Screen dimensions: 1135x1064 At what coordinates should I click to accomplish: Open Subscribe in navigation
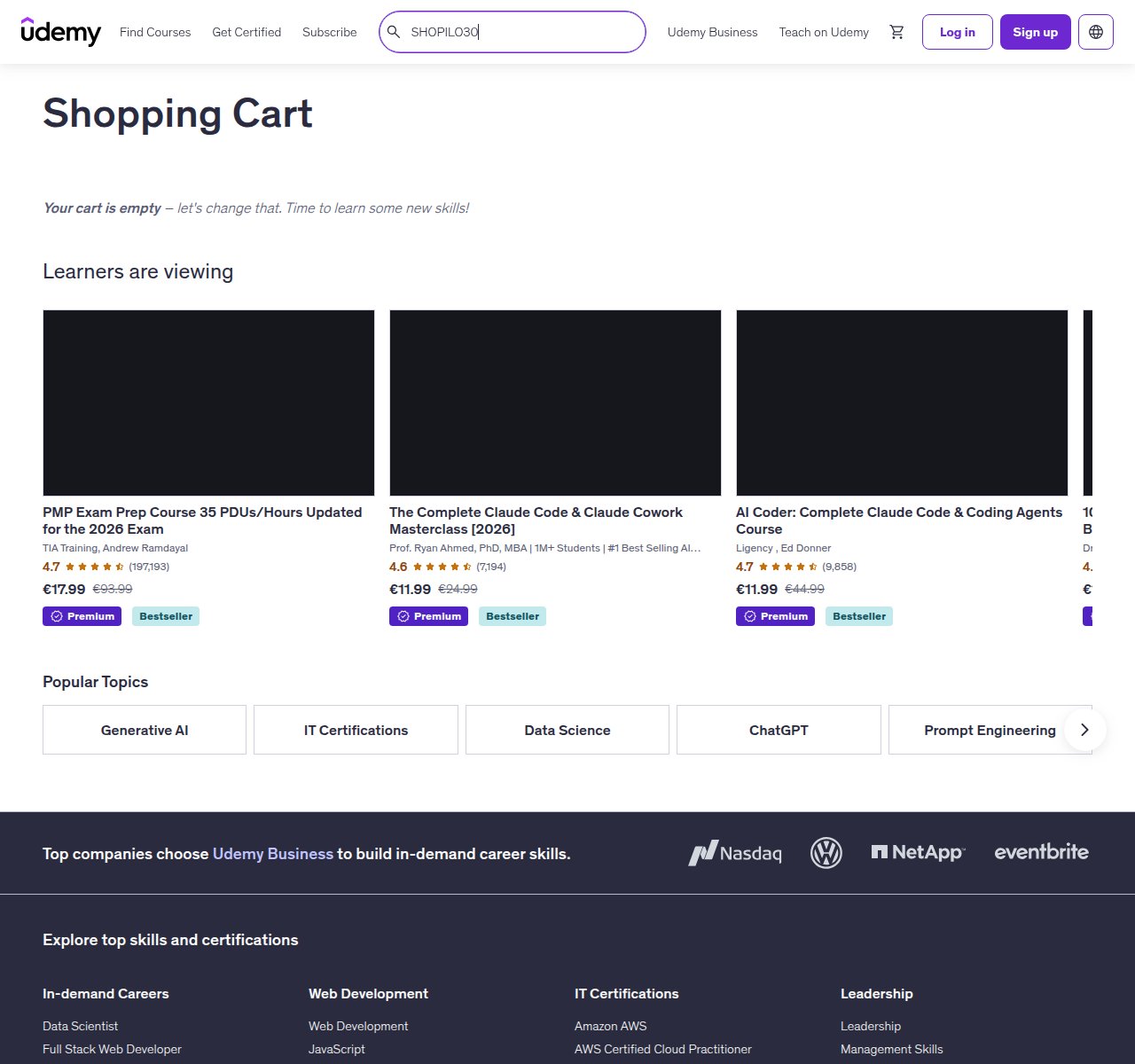pos(330,32)
